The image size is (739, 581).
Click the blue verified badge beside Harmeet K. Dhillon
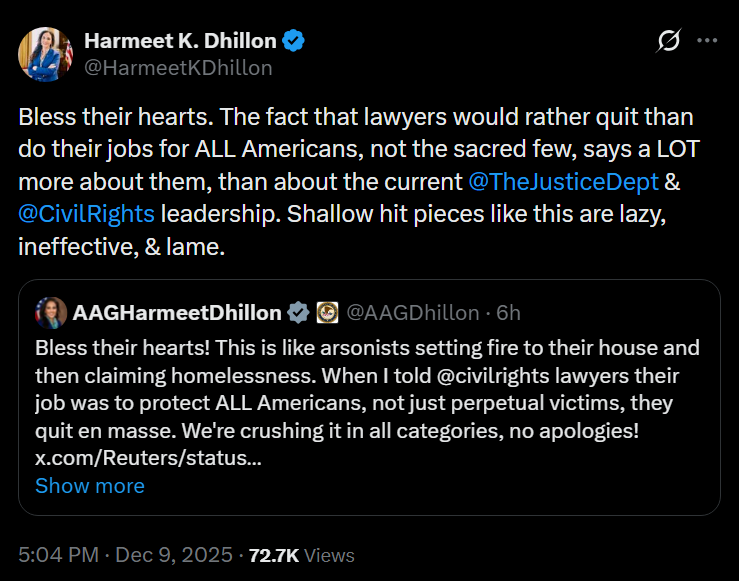293,41
